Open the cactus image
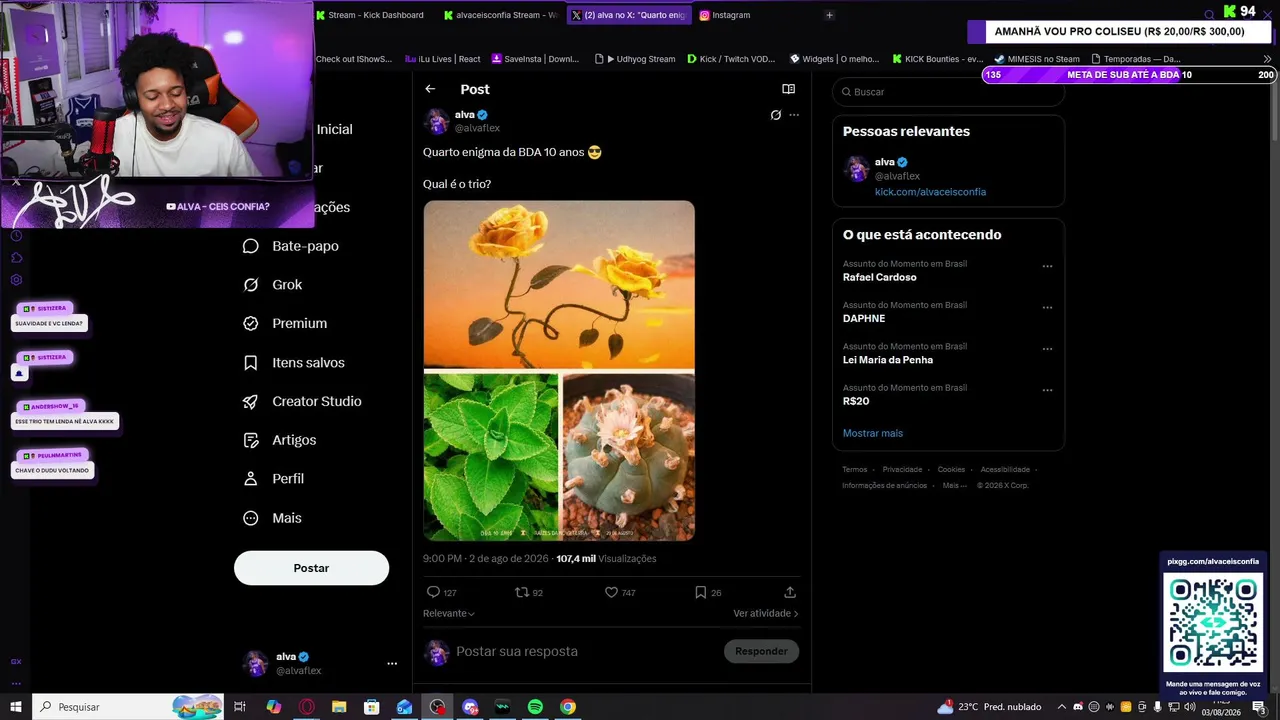The image size is (1280, 720). [x=628, y=457]
